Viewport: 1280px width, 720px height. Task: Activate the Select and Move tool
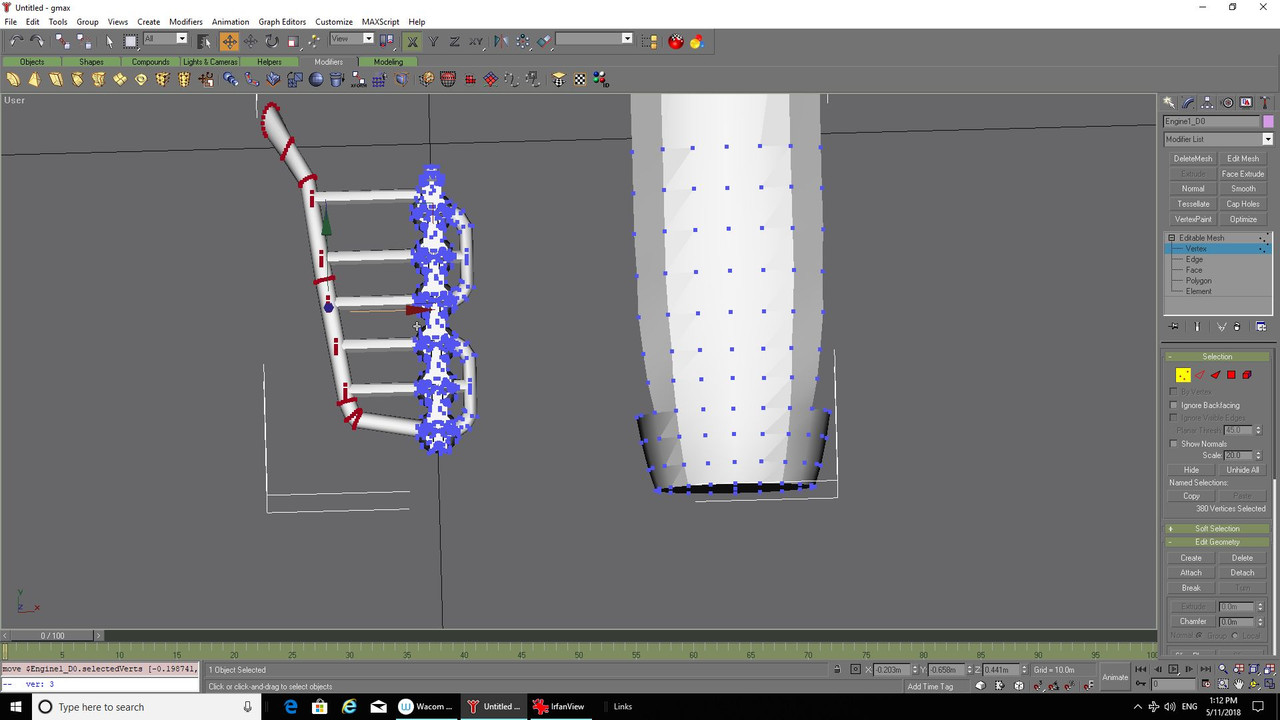click(x=229, y=41)
